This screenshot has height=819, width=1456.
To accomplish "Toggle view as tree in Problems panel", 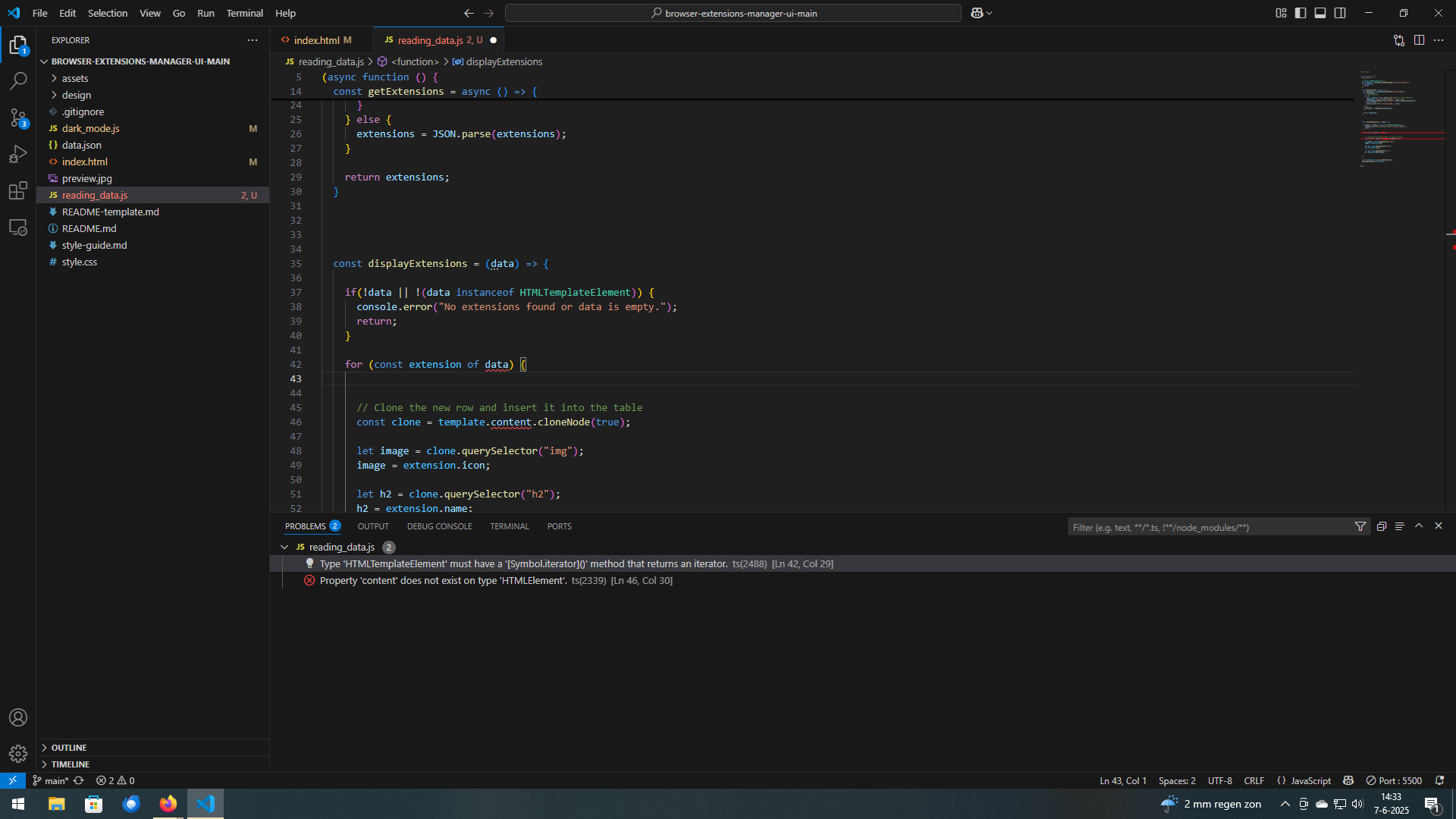I will [x=1400, y=526].
